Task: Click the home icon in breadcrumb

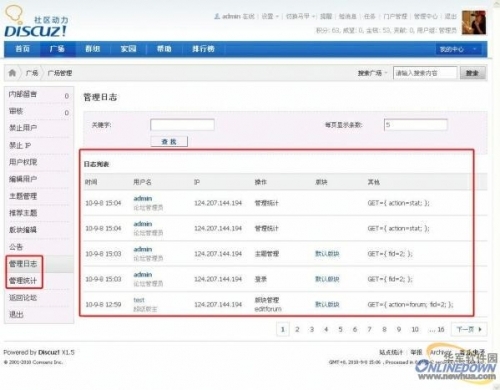Action: click(x=12, y=73)
